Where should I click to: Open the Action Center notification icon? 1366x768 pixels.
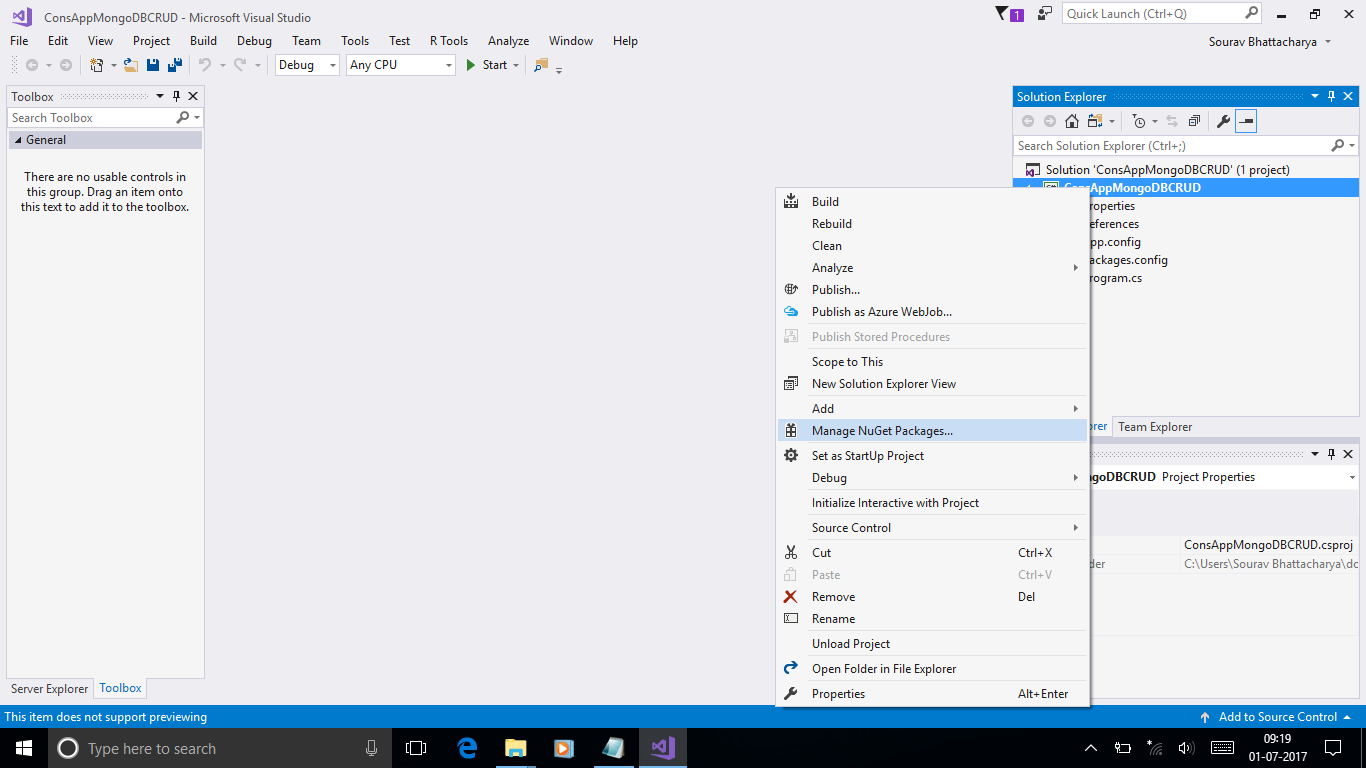tap(1333, 748)
